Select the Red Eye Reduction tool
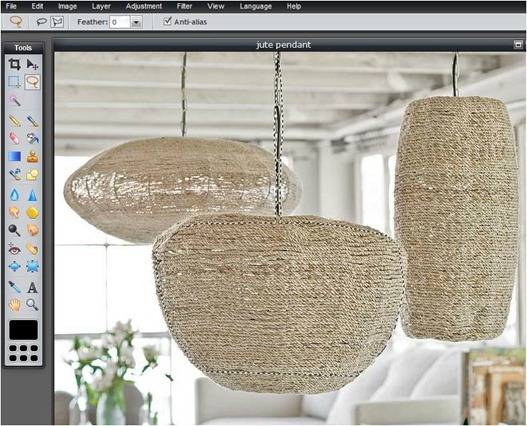 click(x=14, y=249)
